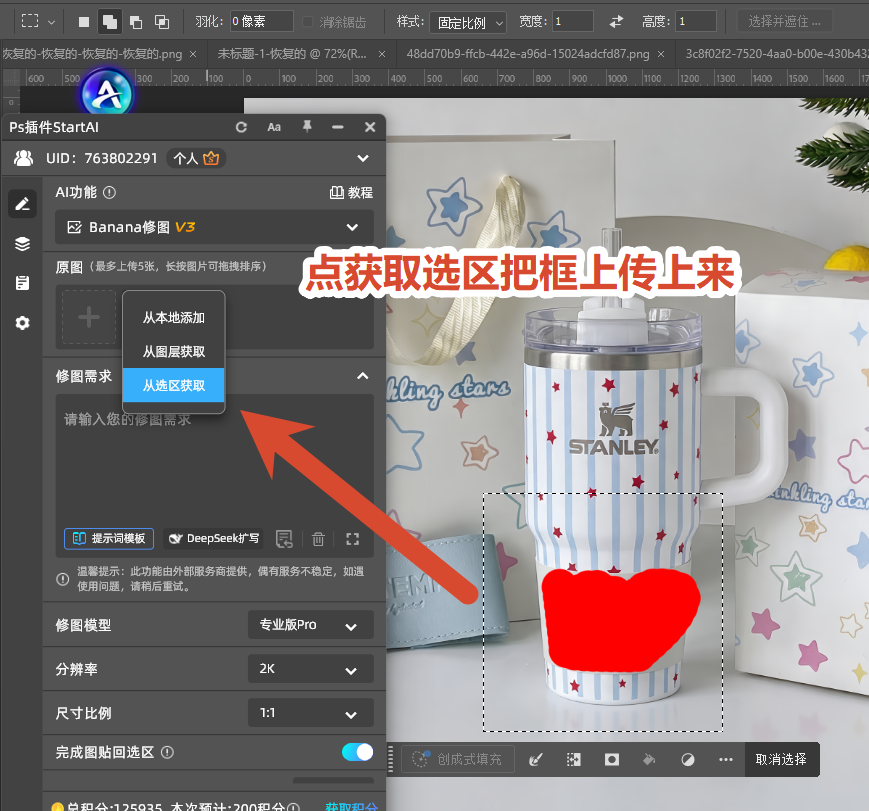Click 创成式填充 button
Image resolution: width=869 pixels, height=811 pixels.
(458, 759)
